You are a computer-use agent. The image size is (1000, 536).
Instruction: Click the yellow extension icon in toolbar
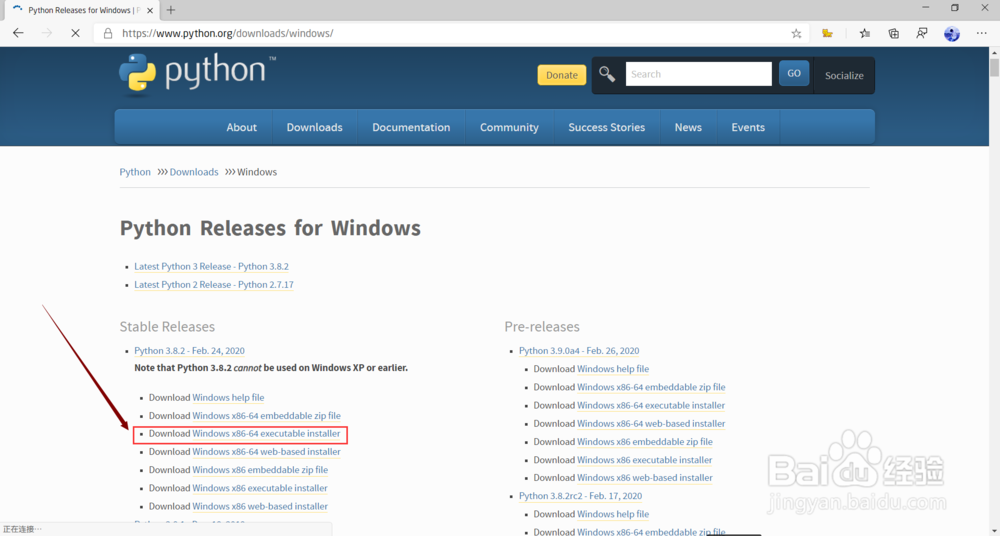click(827, 33)
